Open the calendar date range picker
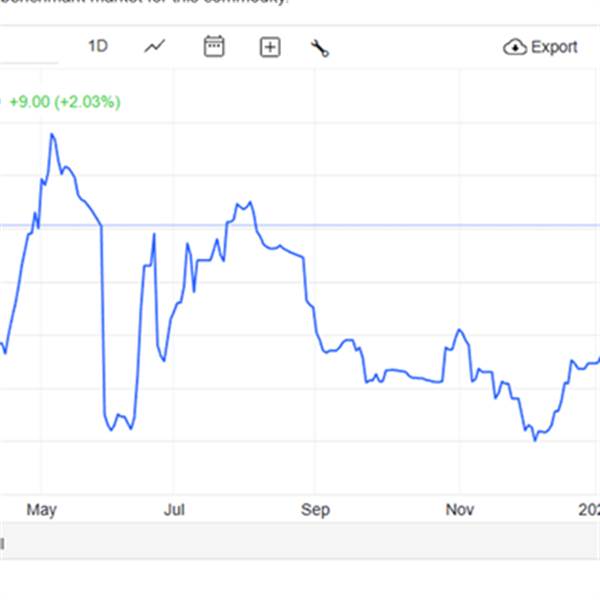This screenshot has width=600, height=600. [214, 47]
